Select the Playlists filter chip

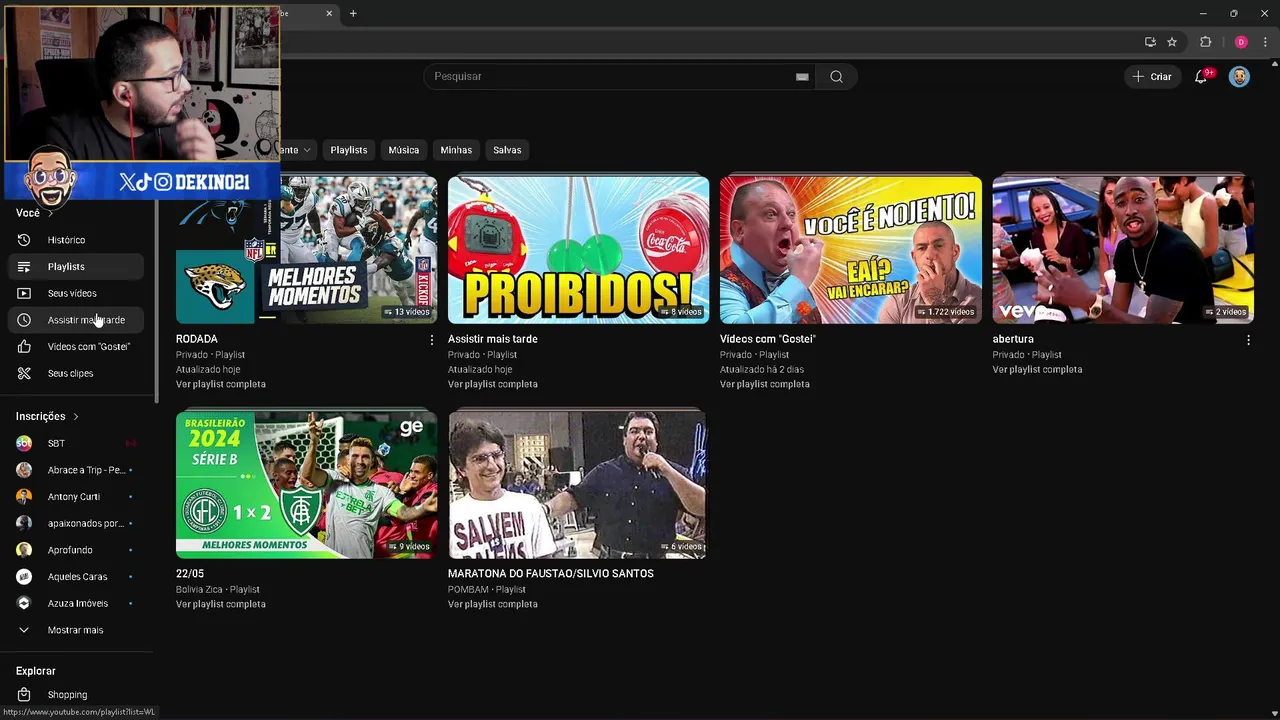coord(349,150)
